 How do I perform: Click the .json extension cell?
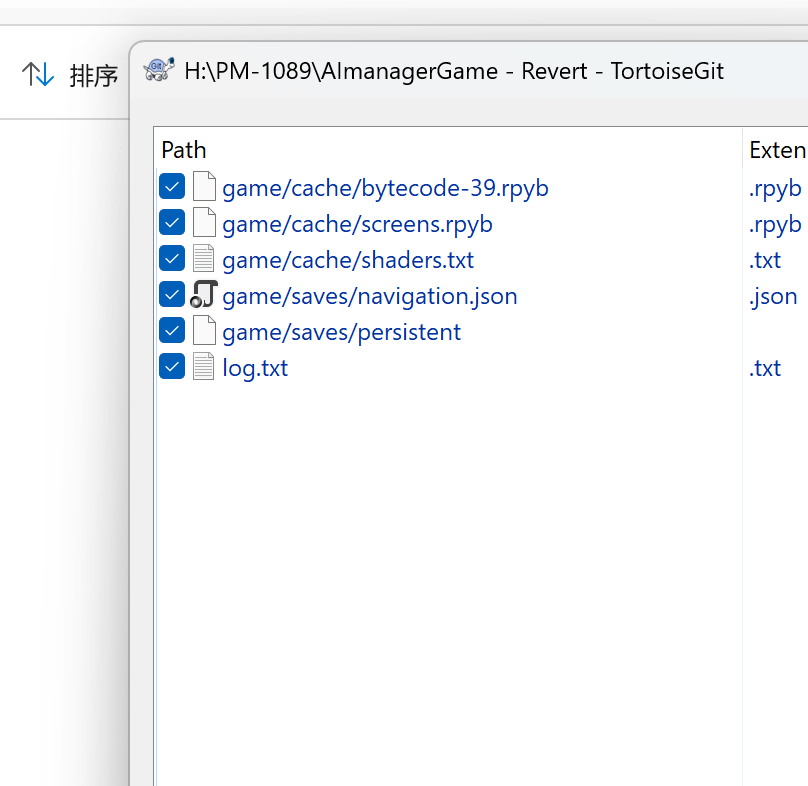click(773, 297)
